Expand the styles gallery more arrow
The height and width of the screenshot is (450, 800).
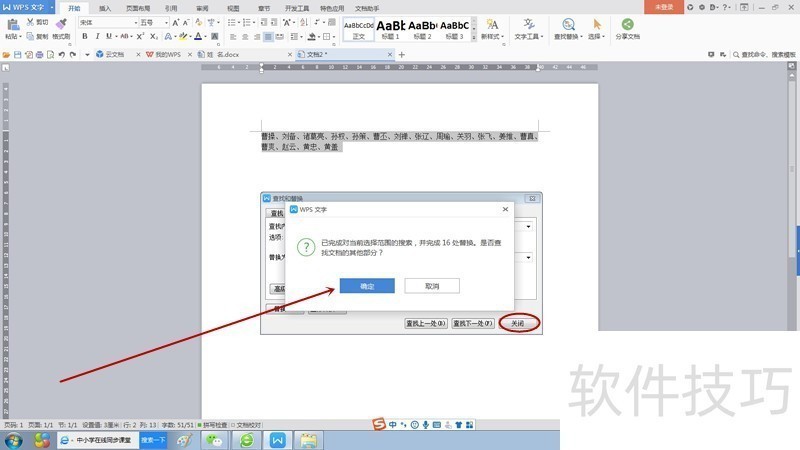474,37
